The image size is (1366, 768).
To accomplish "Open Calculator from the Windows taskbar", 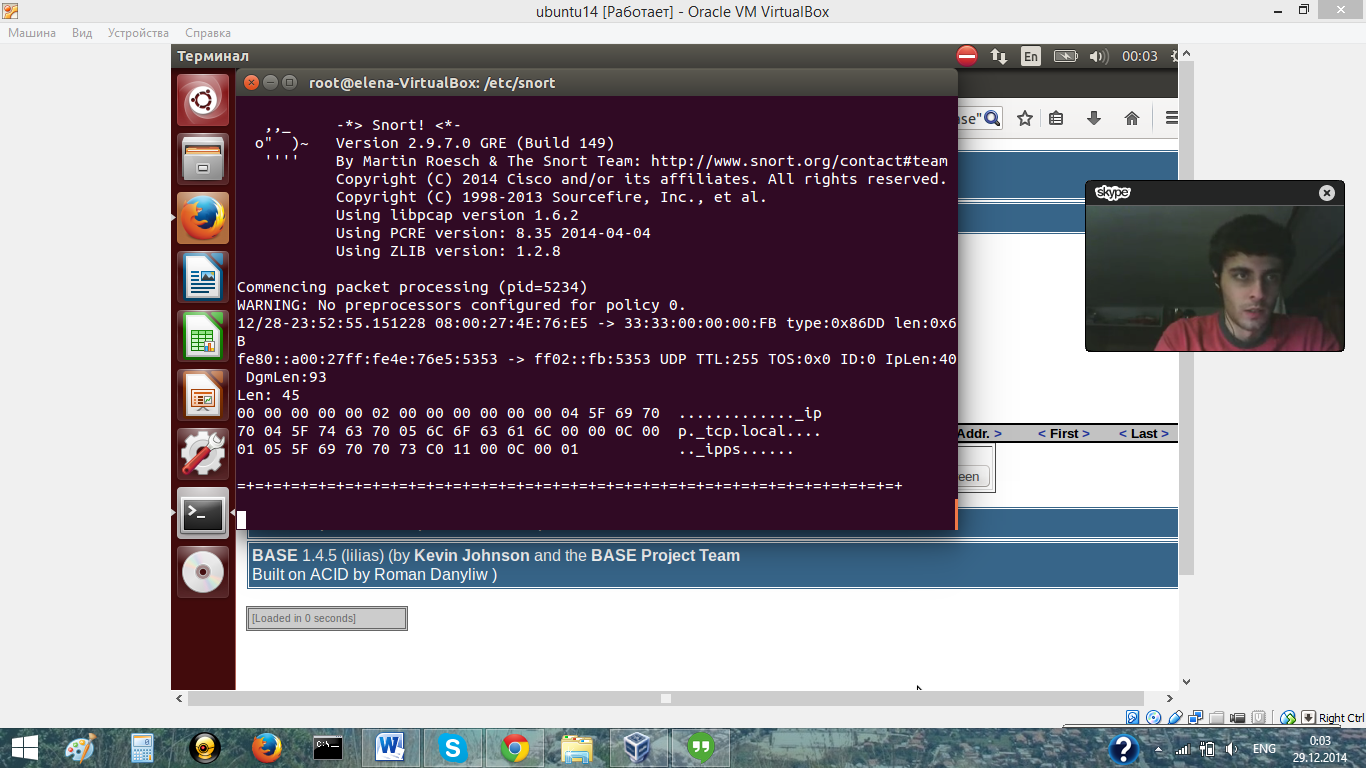I will click(x=142, y=748).
